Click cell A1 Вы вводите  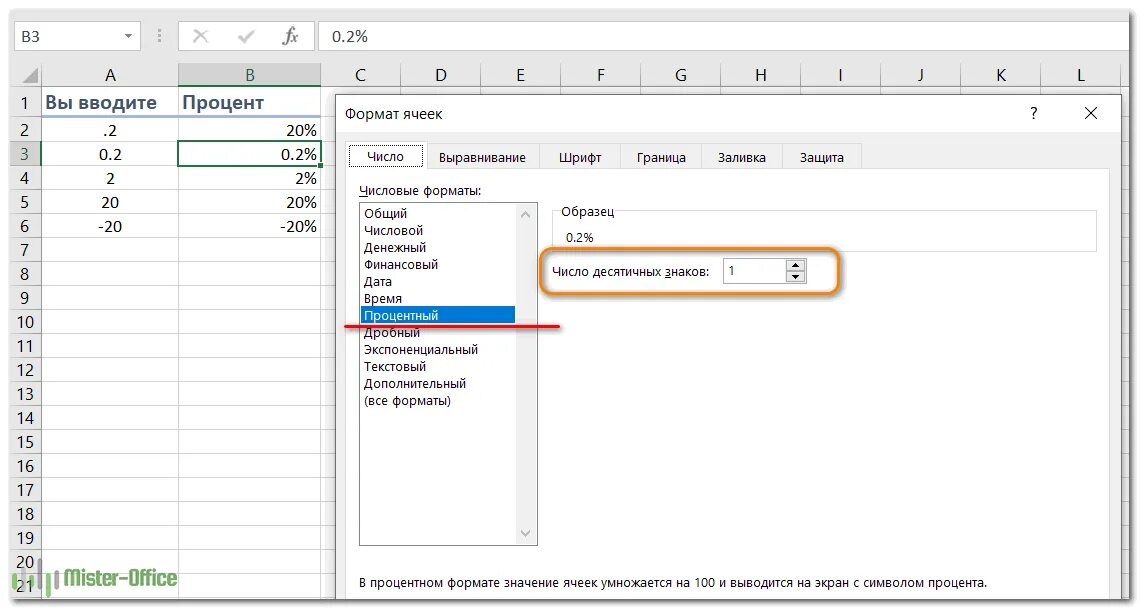(x=110, y=103)
